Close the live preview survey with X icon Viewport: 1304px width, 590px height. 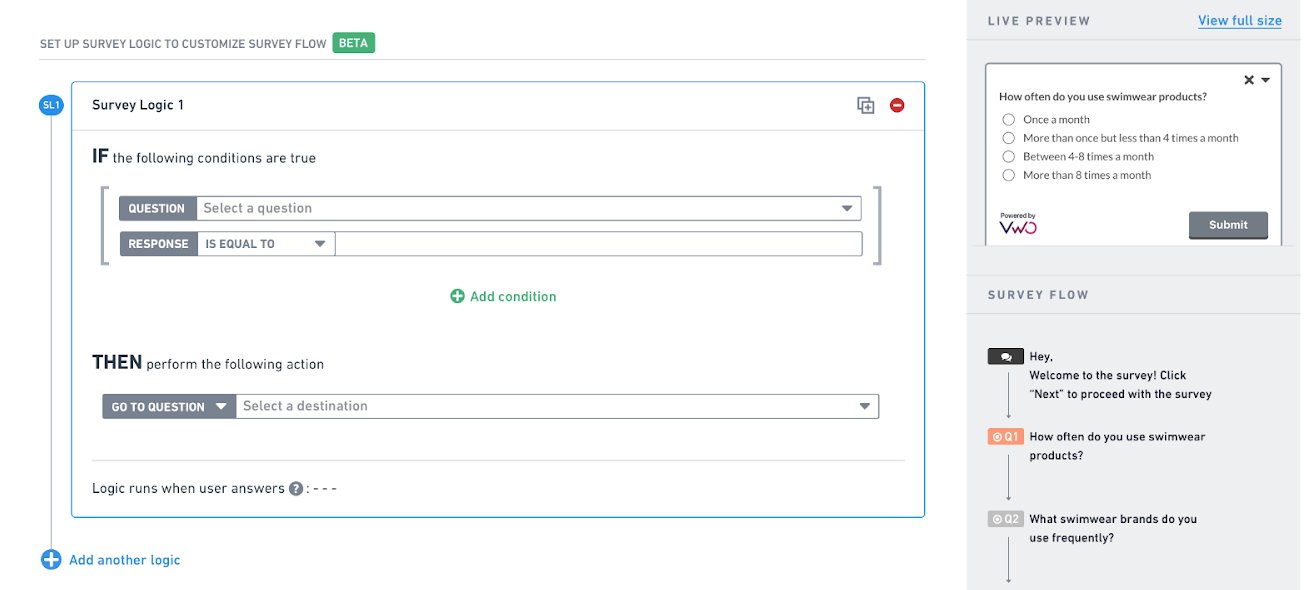click(x=1249, y=80)
